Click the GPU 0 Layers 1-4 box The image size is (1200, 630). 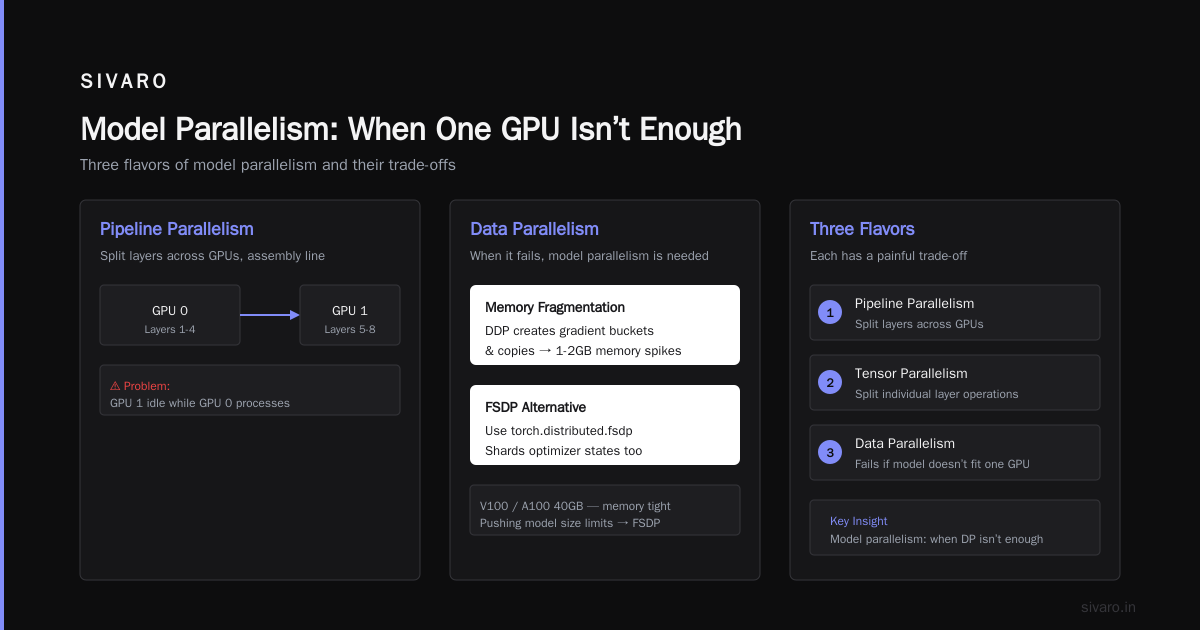170,315
